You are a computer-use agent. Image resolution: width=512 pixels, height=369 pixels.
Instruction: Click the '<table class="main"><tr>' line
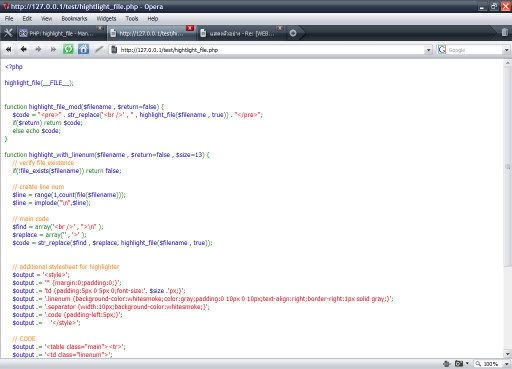[69, 347]
